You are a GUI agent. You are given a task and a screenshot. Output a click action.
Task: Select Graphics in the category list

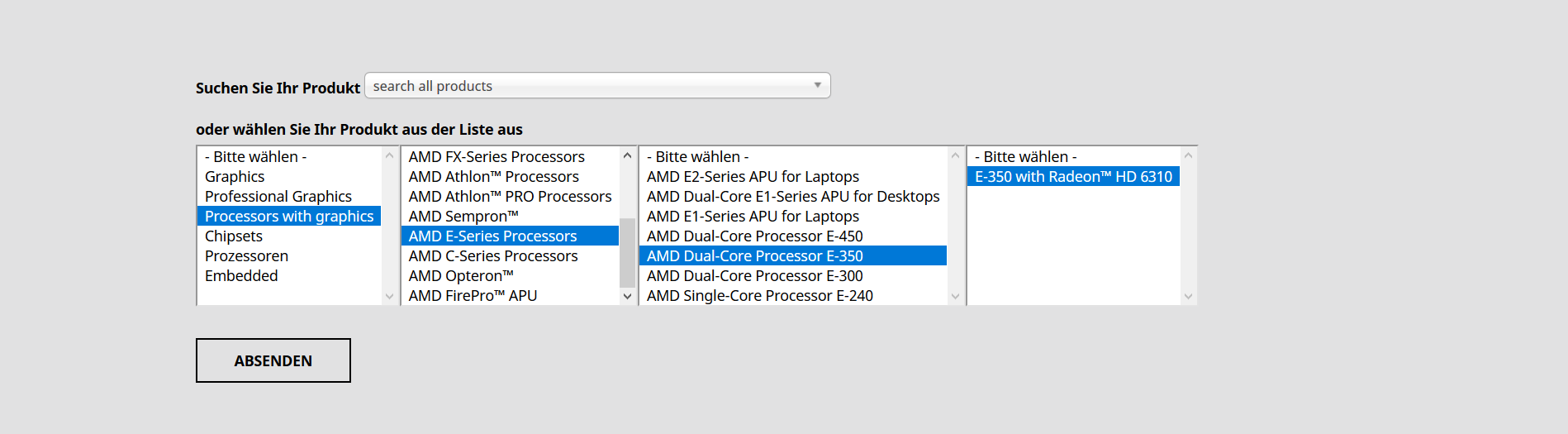tap(235, 177)
